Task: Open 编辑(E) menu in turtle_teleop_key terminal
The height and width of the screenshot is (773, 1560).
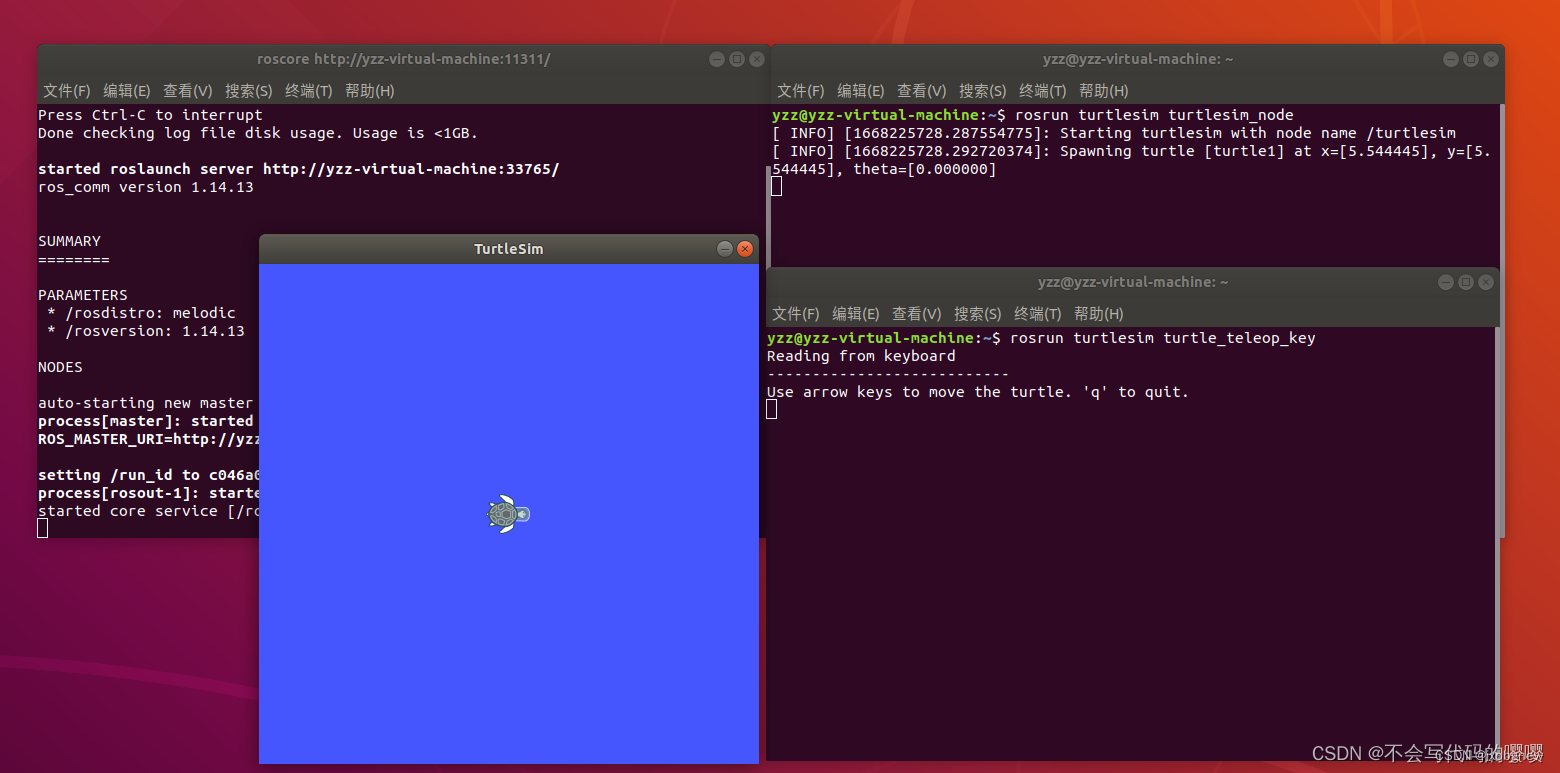Action: tap(856, 314)
